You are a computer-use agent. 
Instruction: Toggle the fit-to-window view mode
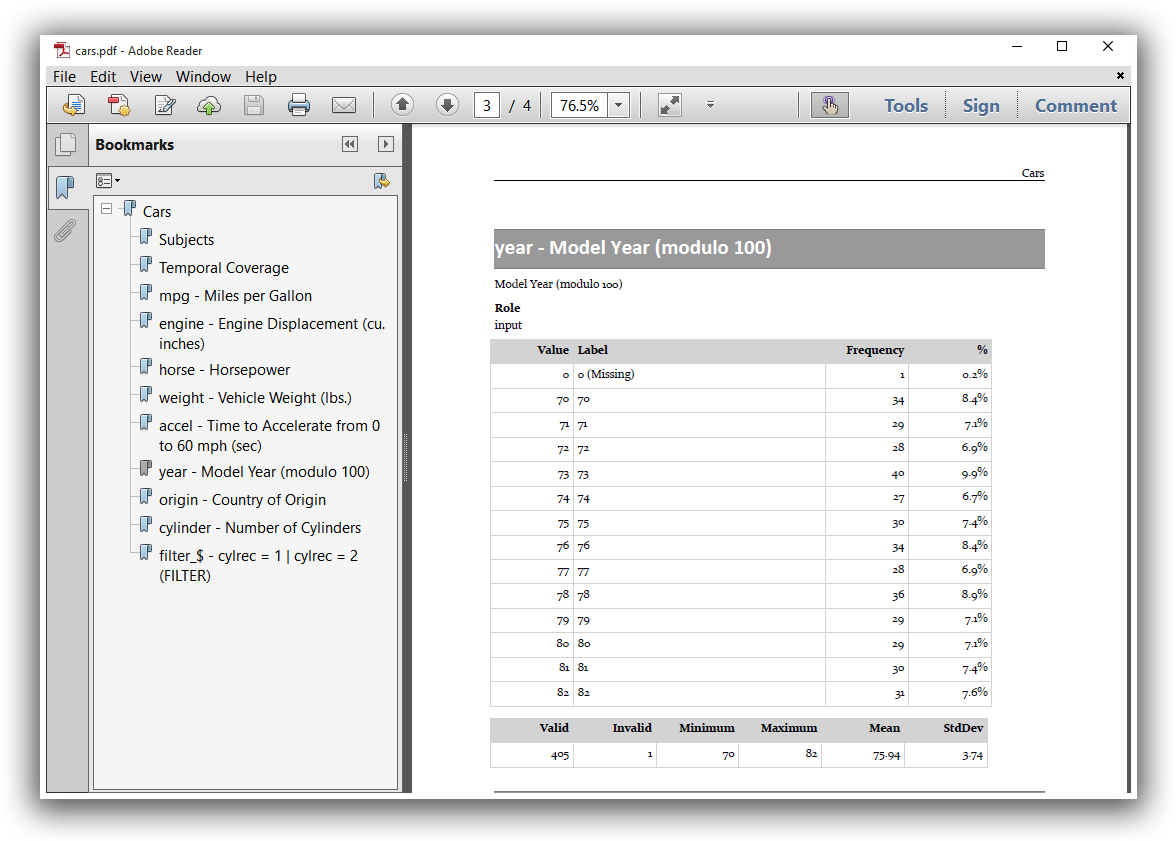point(669,104)
